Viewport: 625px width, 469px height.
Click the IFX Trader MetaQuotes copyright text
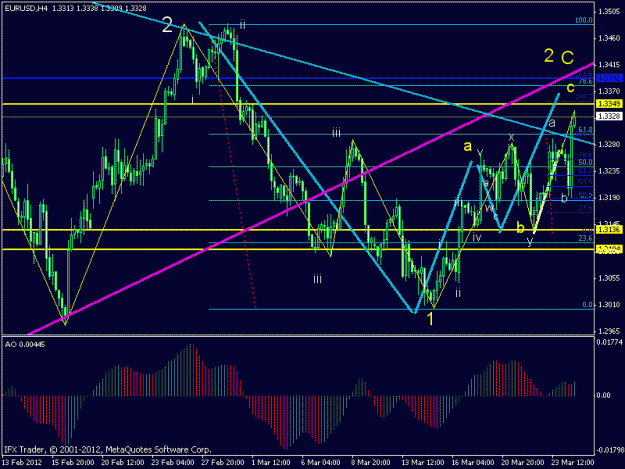pos(108,450)
